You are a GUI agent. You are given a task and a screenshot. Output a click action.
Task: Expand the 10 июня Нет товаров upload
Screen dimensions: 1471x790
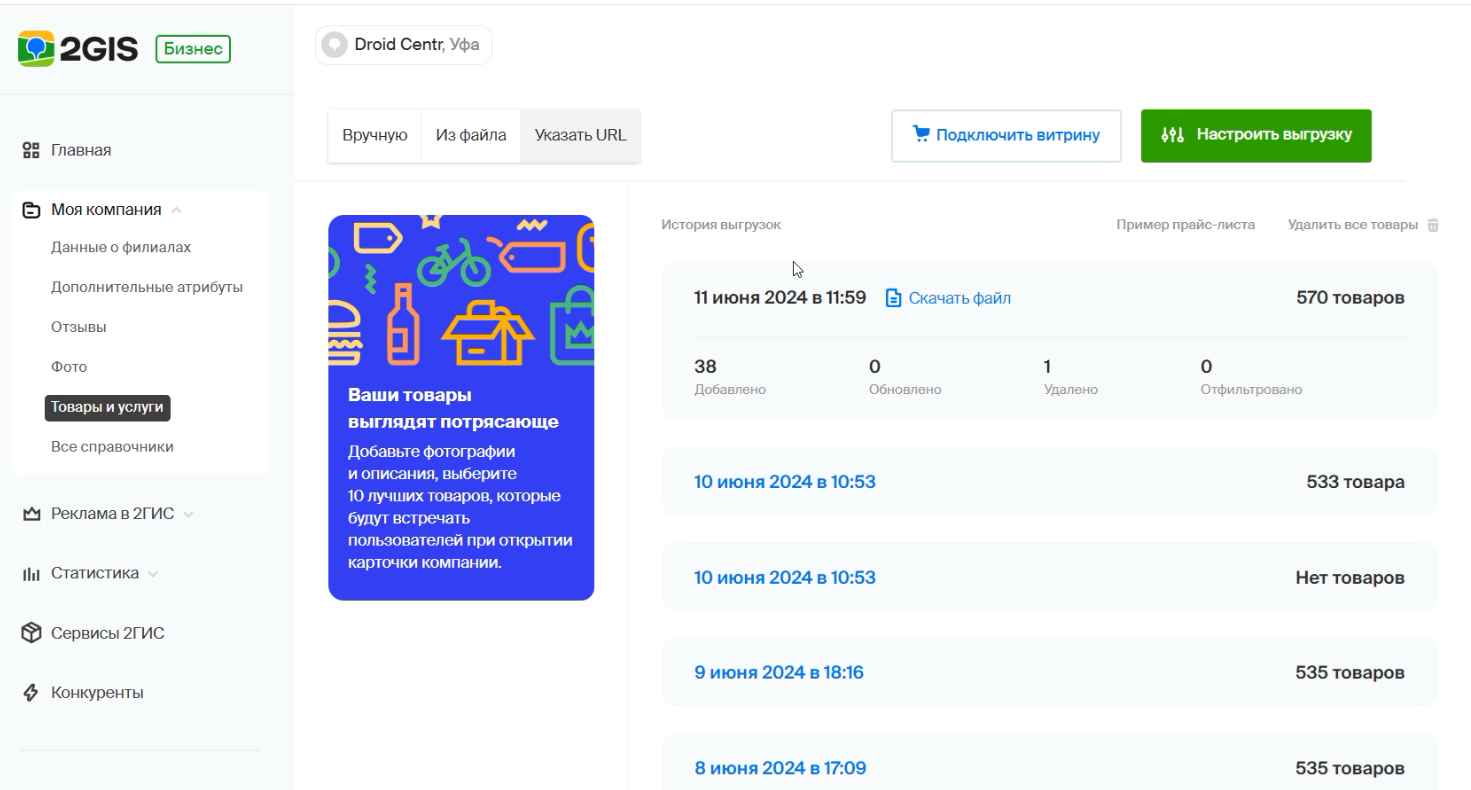pyautogui.click(x=1049, y=577)
